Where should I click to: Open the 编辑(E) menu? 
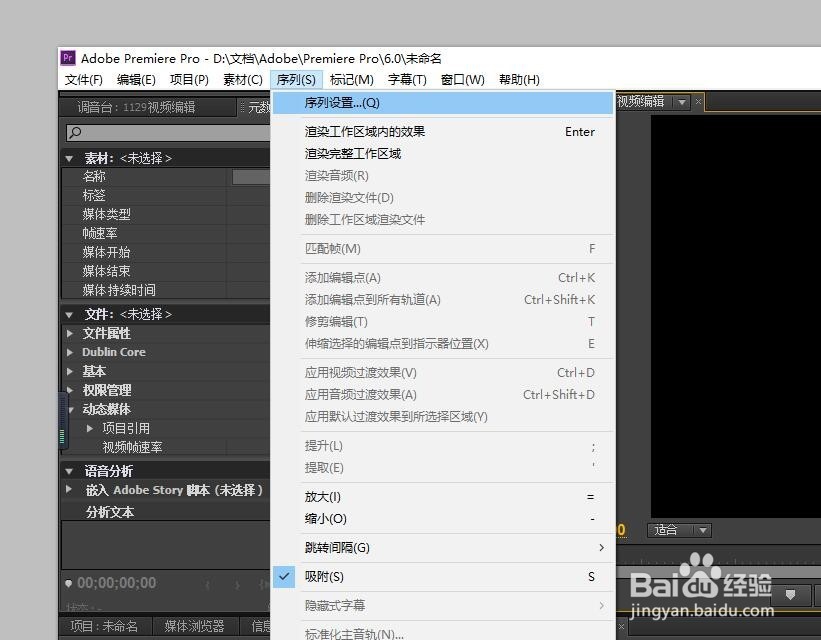coord(136,80)
